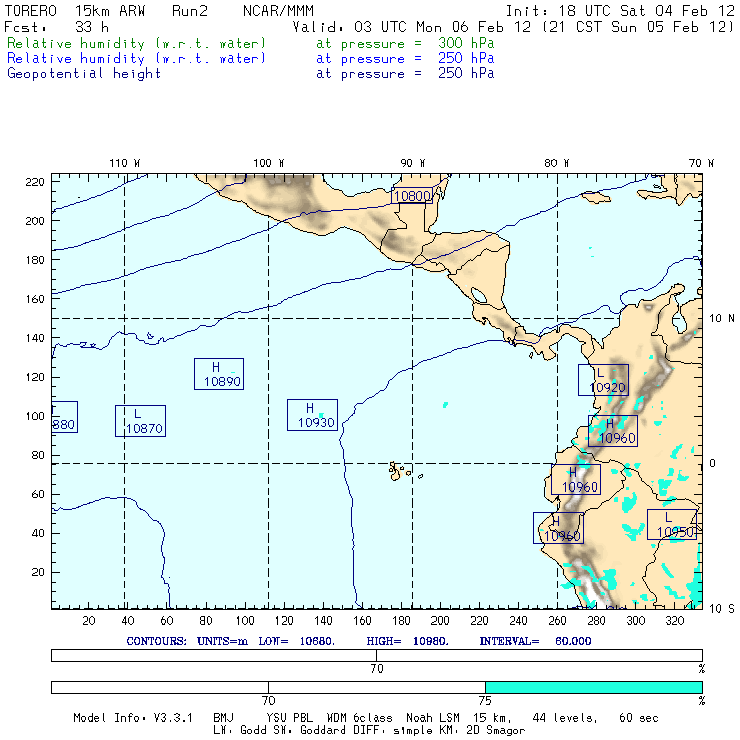Click the H 10930 high label box

(x=312, y=415)
